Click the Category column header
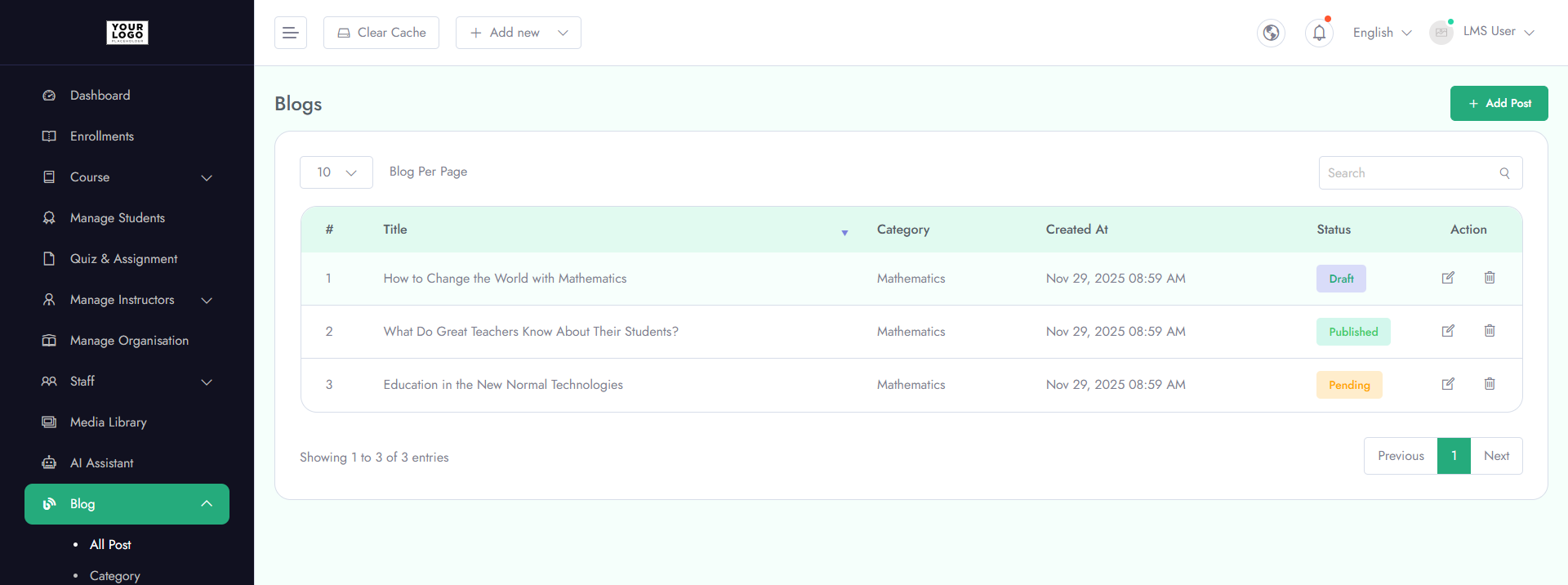This screenshot has height=585, width=1568. [x=903, y=230]
